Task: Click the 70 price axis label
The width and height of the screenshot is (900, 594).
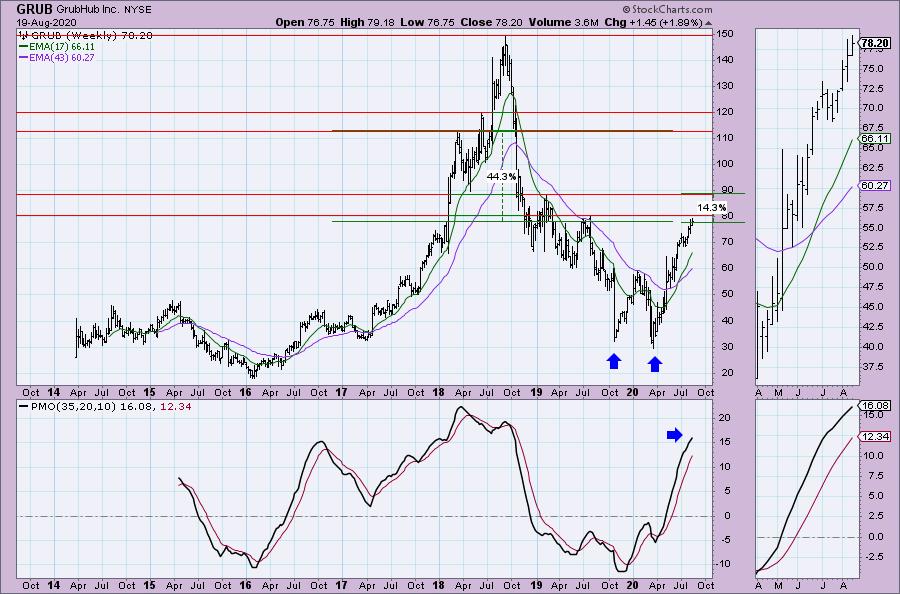Action: (727, 242)
